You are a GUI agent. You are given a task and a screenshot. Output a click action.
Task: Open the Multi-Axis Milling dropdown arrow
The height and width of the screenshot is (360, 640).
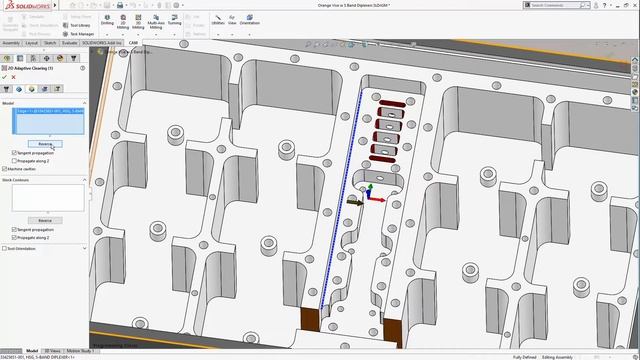click(x=156, y=34)
